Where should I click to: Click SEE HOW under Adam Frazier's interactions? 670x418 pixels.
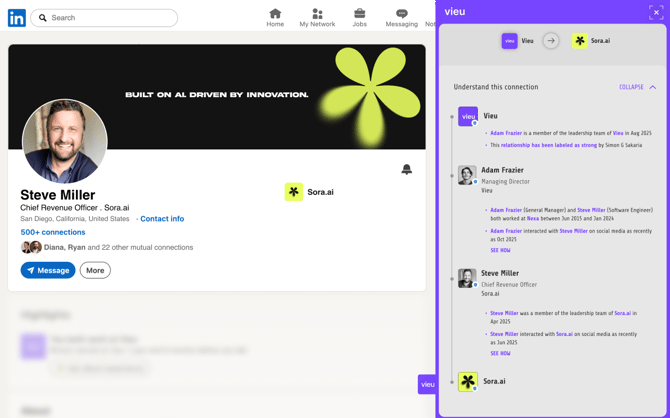pyautogui.click(x=500, y=250)
